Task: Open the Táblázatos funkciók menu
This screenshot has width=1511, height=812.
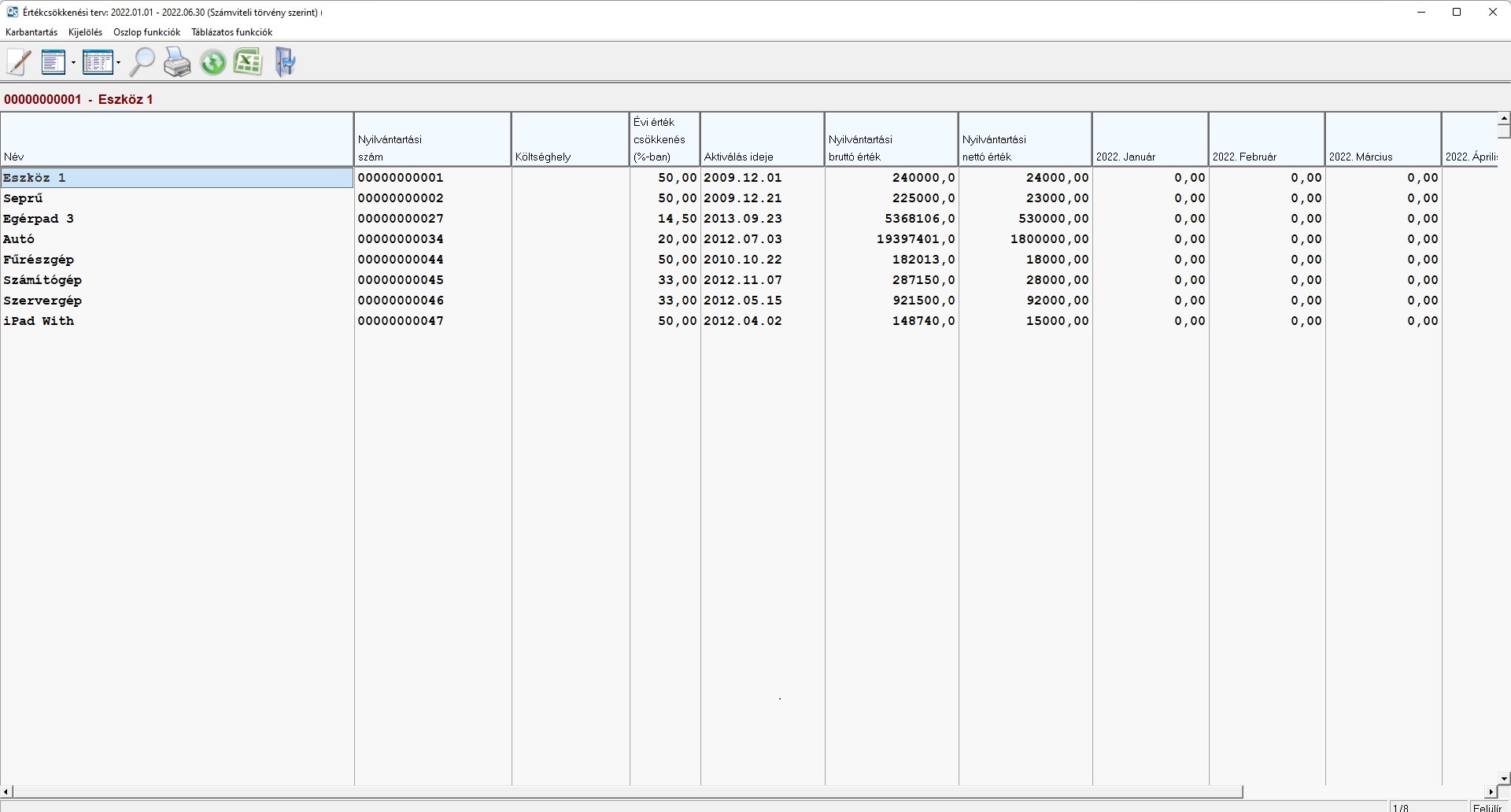Action: [x=231, y=32]
